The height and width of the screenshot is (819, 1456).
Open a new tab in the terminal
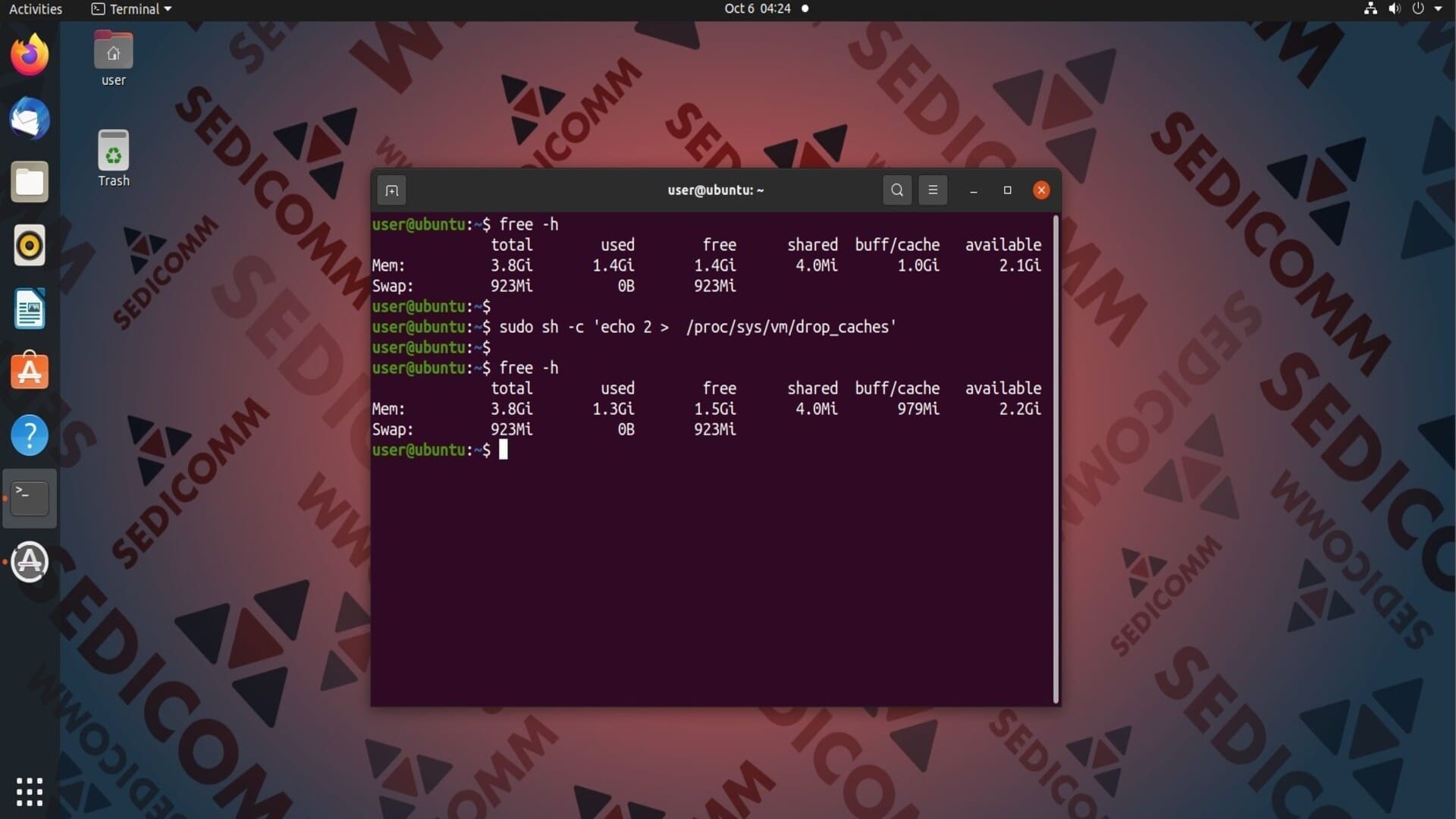(391, 190)
